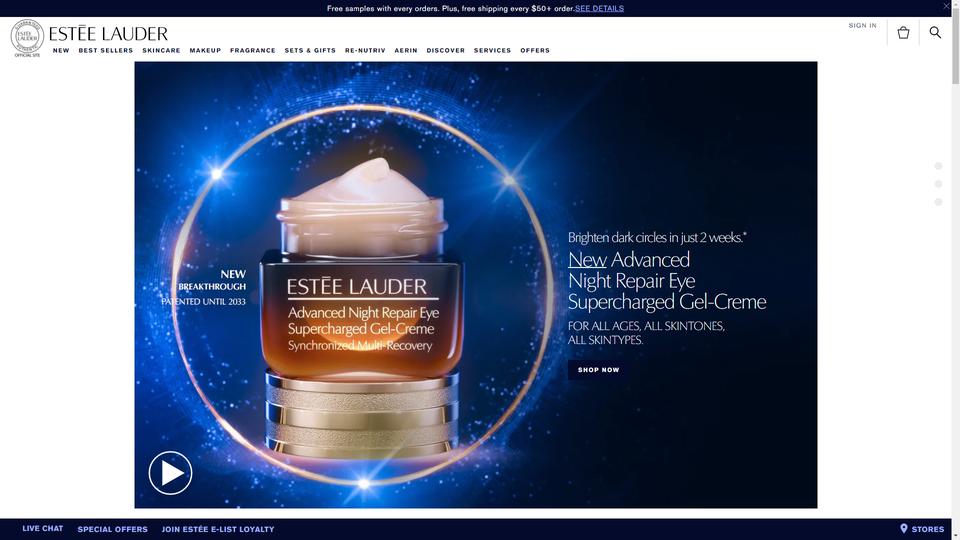Click the Sign In link
This screenshot has height=540, width=960.
[x=863, y=26]
